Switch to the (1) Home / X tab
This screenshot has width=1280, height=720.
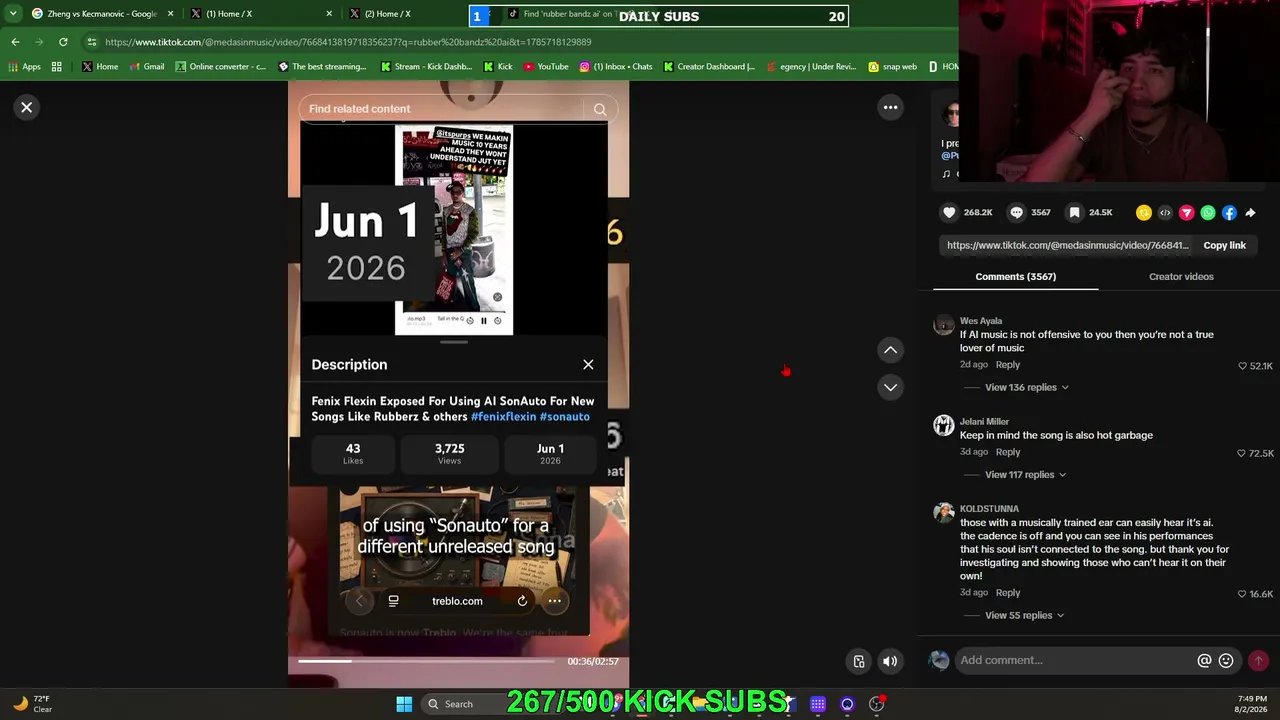coord(260,14)
